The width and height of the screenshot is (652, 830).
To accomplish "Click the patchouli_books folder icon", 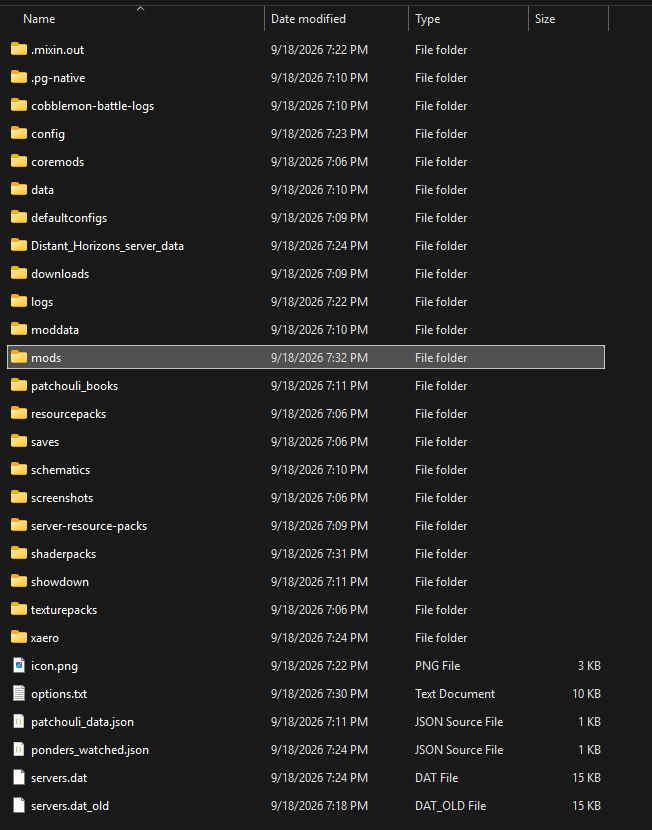I will pyautogui.click(x=19, y=385).
